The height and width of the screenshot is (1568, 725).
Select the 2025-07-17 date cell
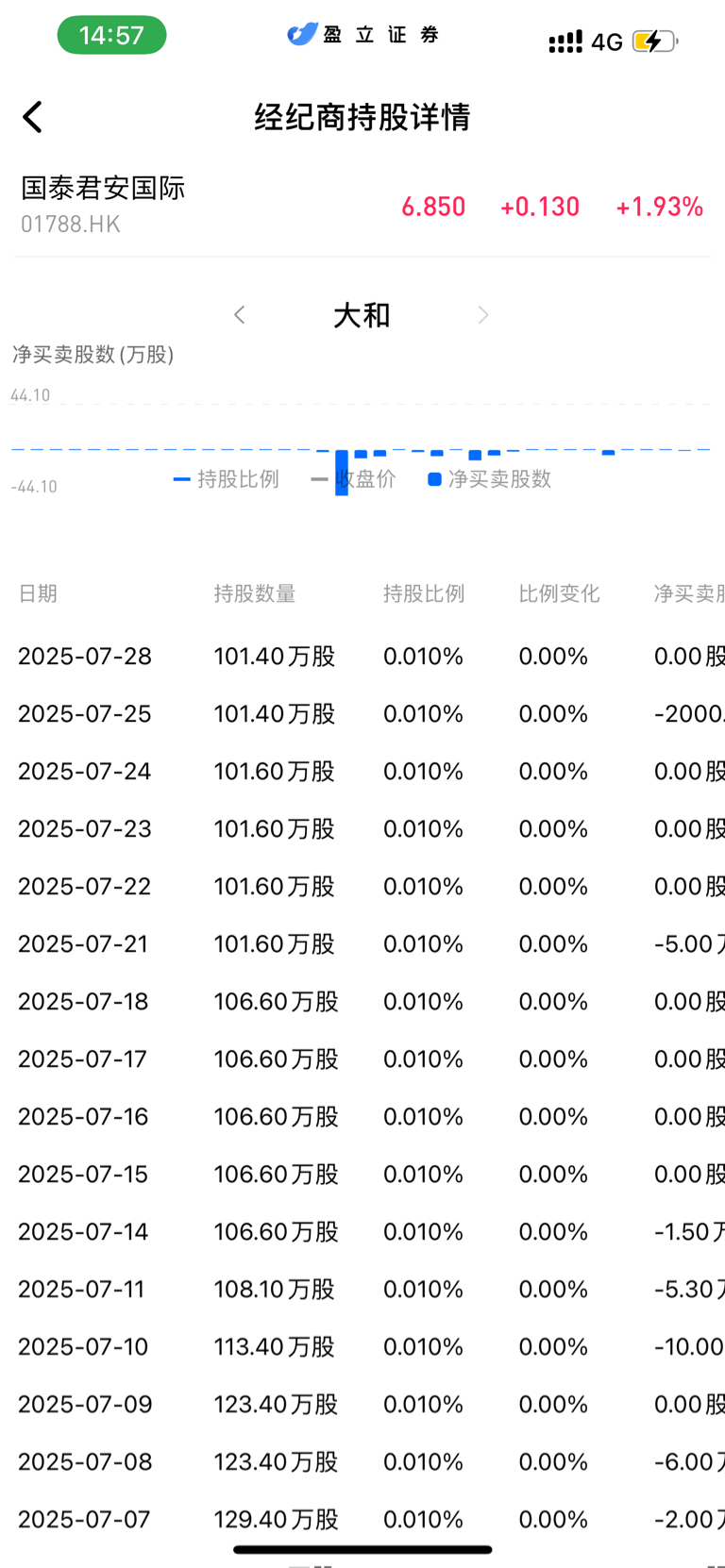point(82,1059)
